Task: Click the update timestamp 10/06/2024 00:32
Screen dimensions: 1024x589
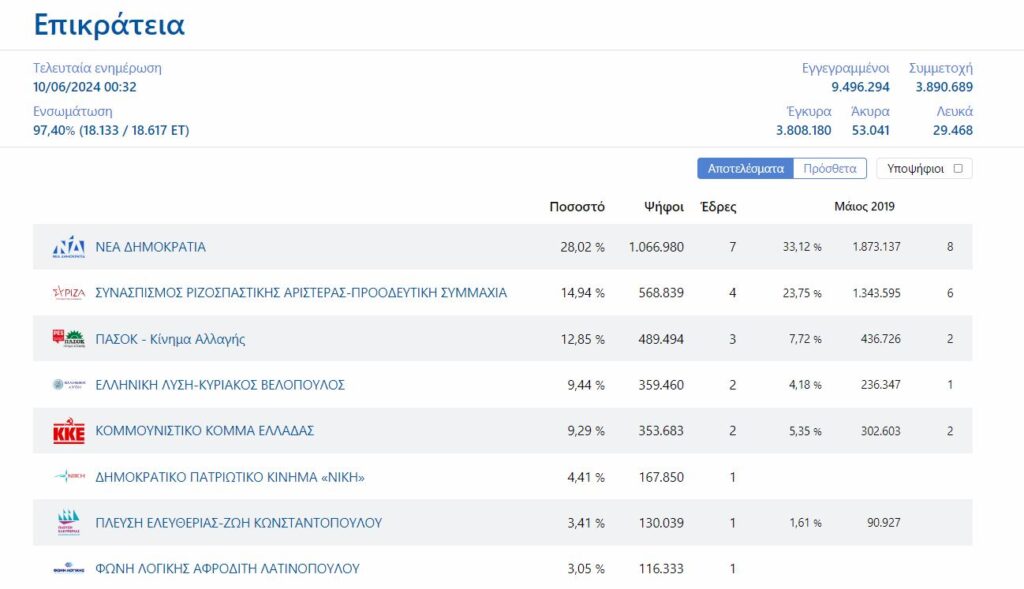Action: pos(85,87)
